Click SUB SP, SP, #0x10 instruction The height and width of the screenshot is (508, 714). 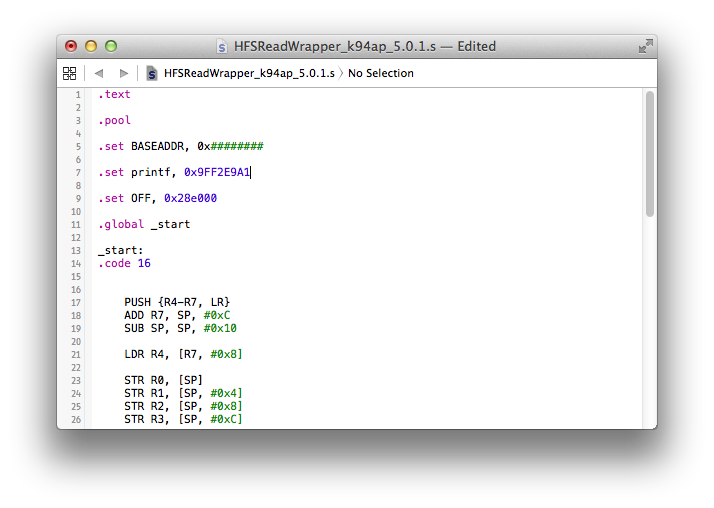[x=180, y=328]
